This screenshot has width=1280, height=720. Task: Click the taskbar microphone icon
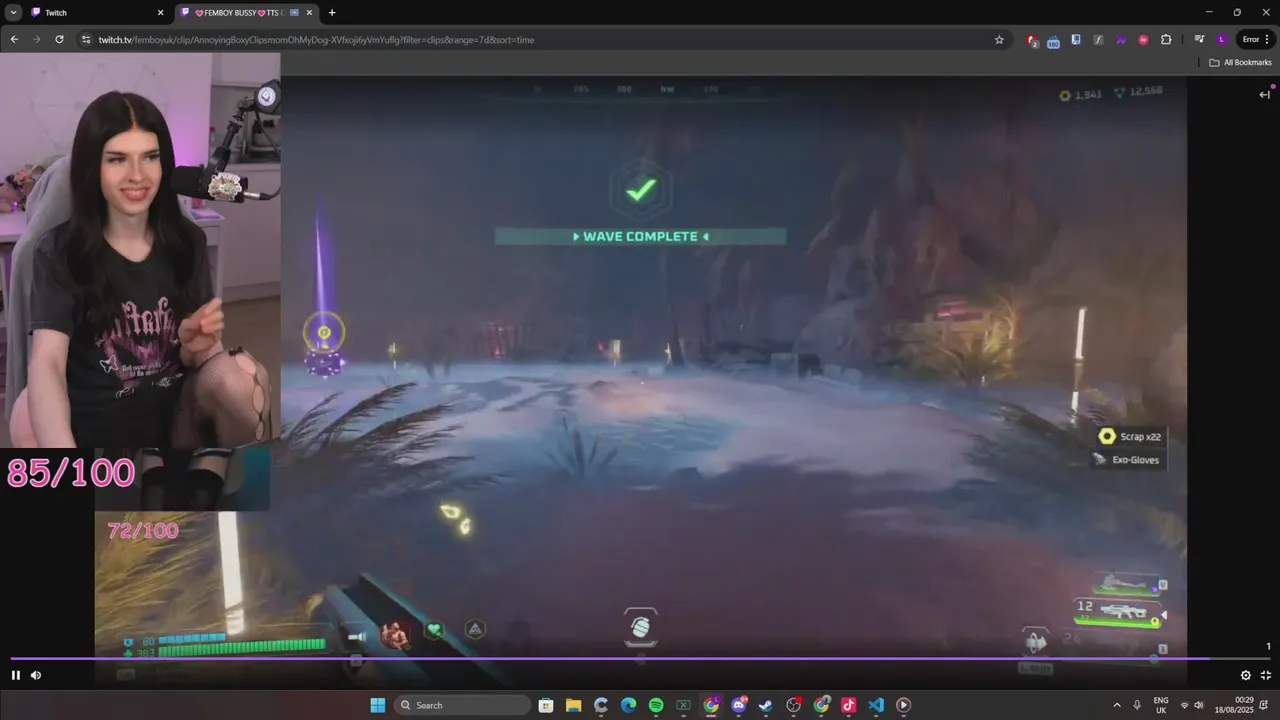pyautogui.click(x=1138, y=705)
